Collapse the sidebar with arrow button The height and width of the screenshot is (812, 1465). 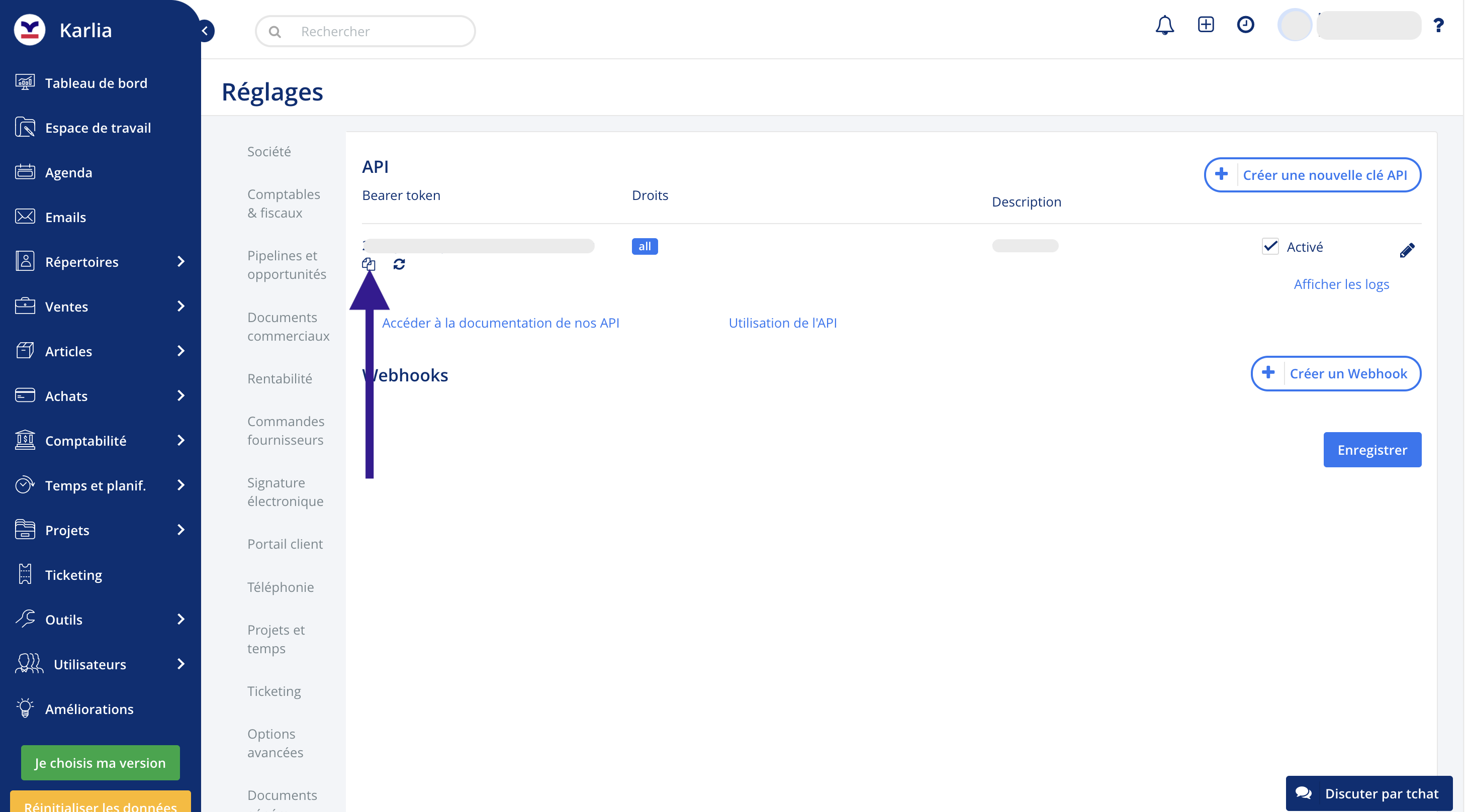tap(205, 31)
